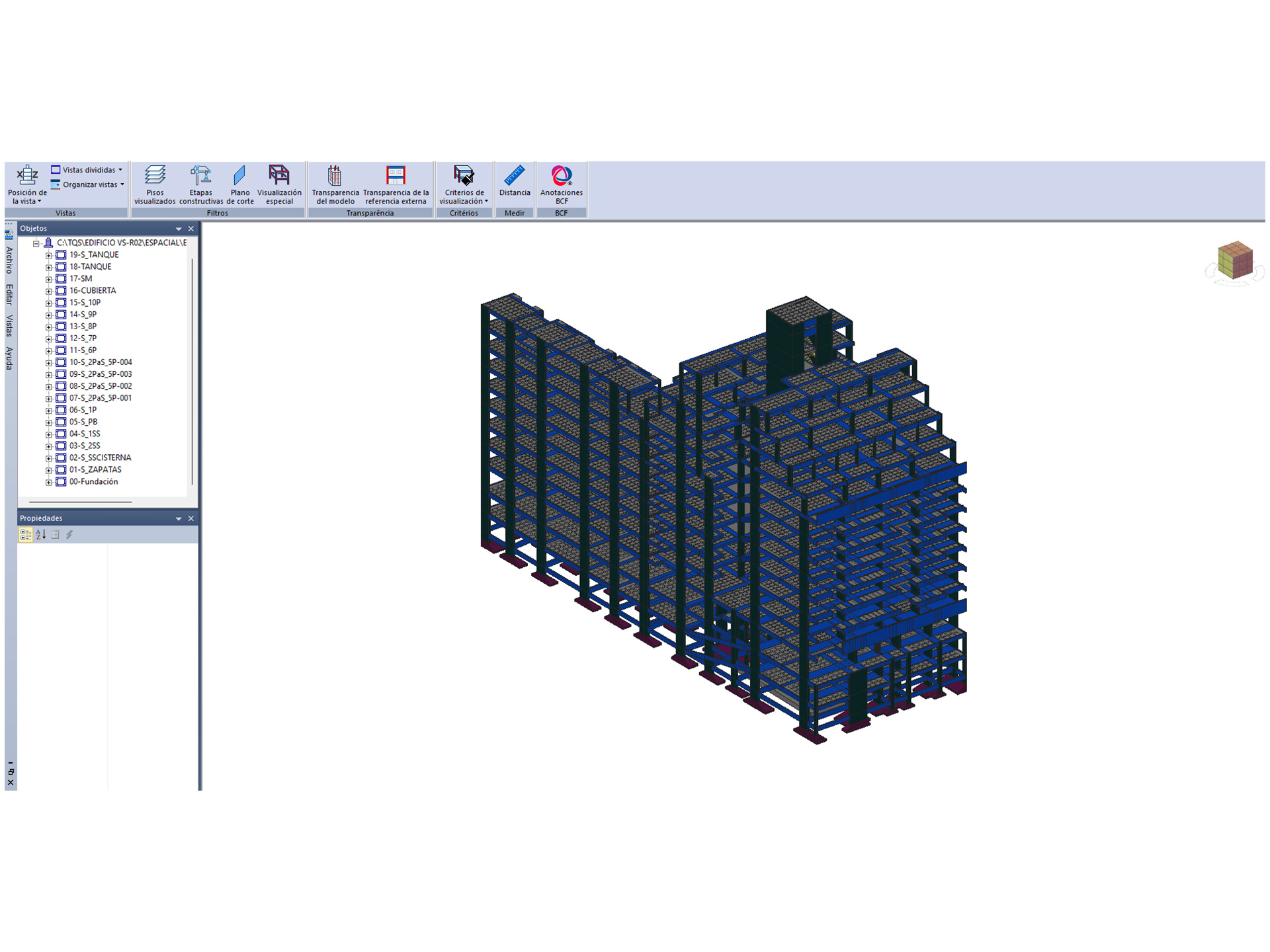
Task: Activate Plano de corte tool
Action: click(240, 184)
